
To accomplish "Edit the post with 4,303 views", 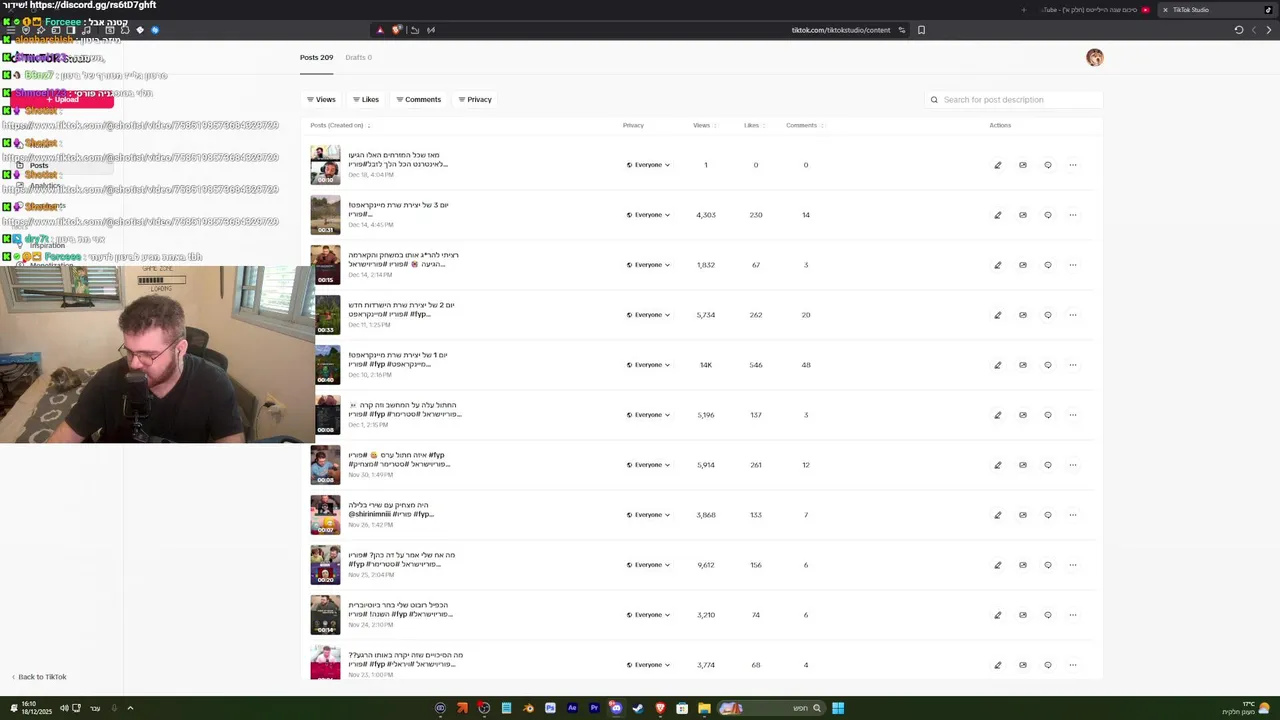I will (x=997, y=215).
